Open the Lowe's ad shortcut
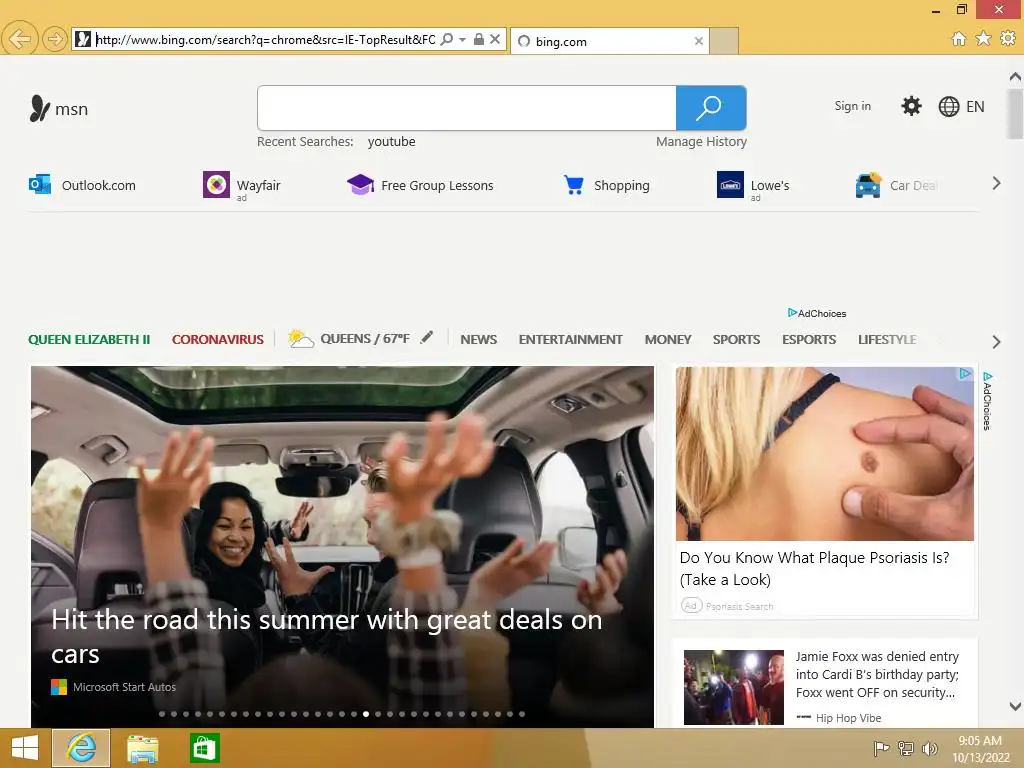 (753, 186)
